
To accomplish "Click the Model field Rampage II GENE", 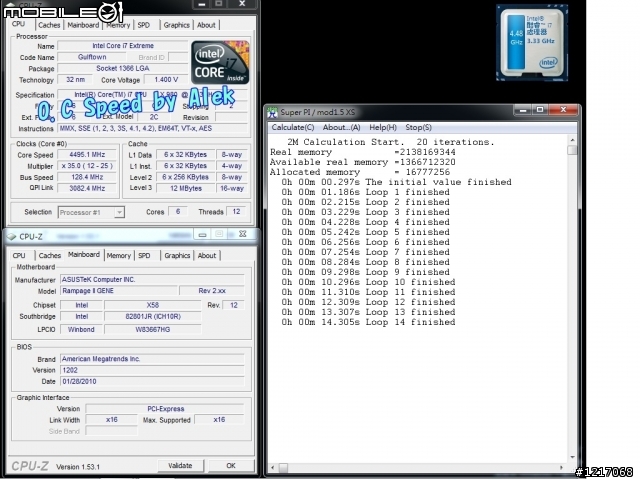I will (119, 291).
